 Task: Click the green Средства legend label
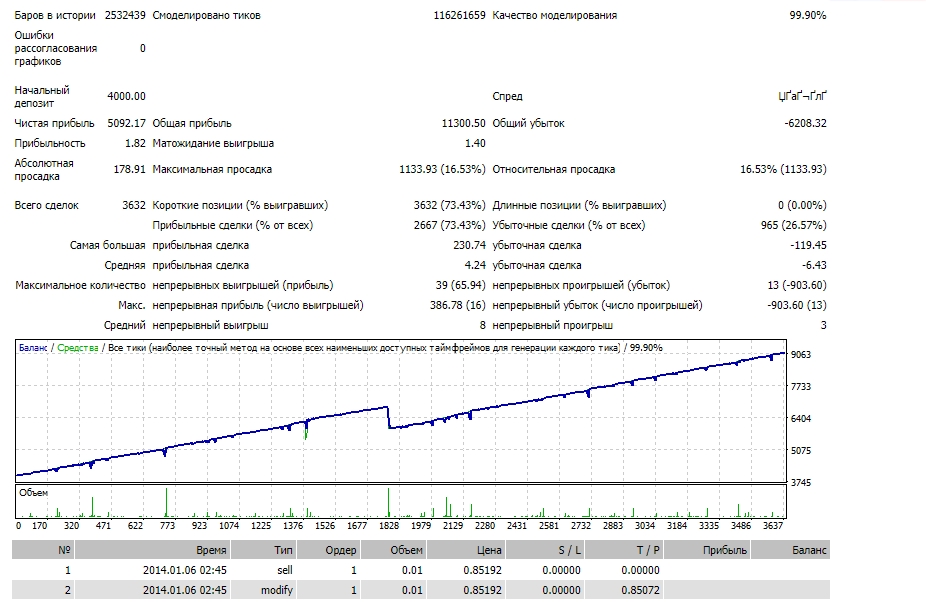(78, 348)
